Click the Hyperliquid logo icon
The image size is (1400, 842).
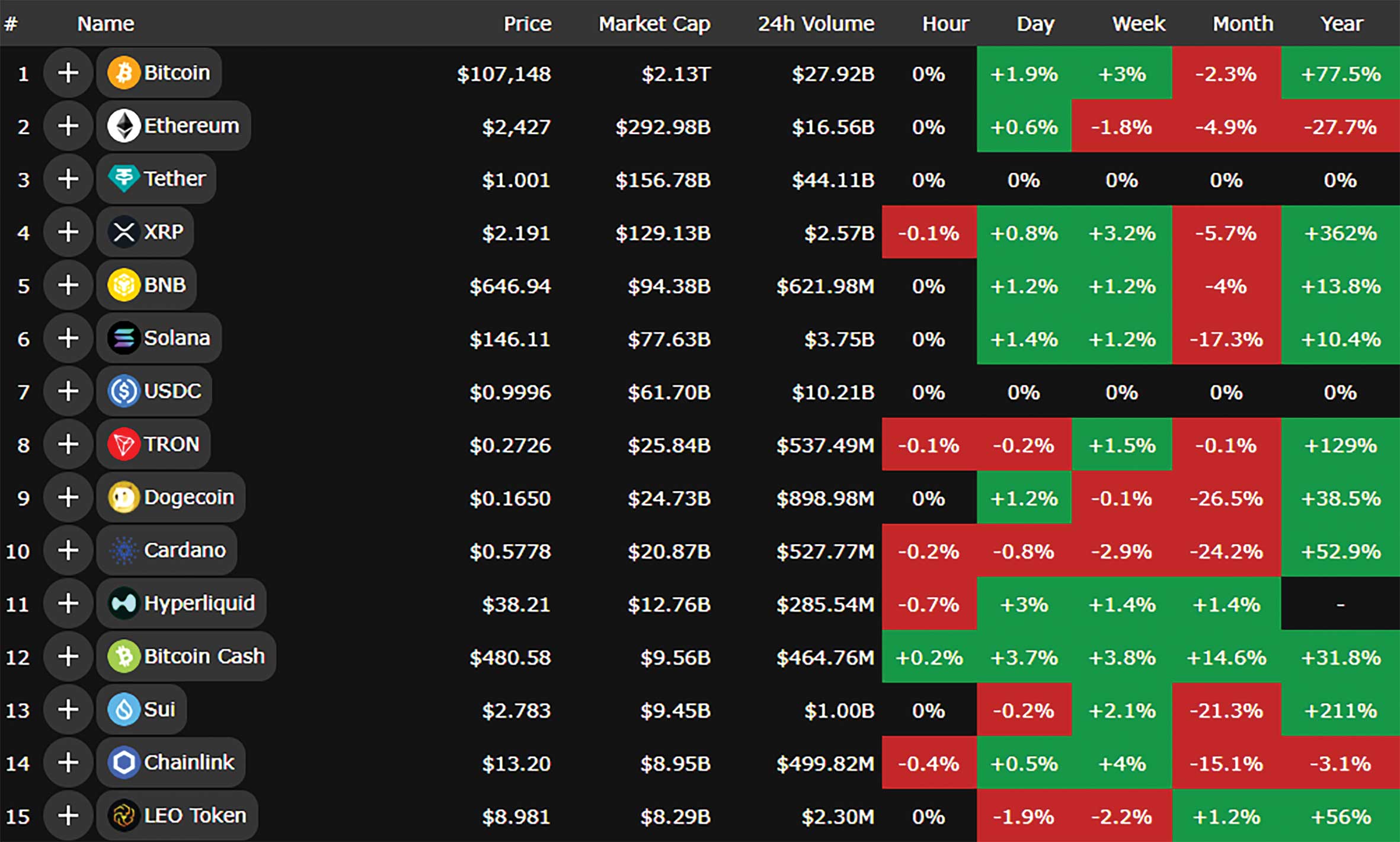coord(123,603)
